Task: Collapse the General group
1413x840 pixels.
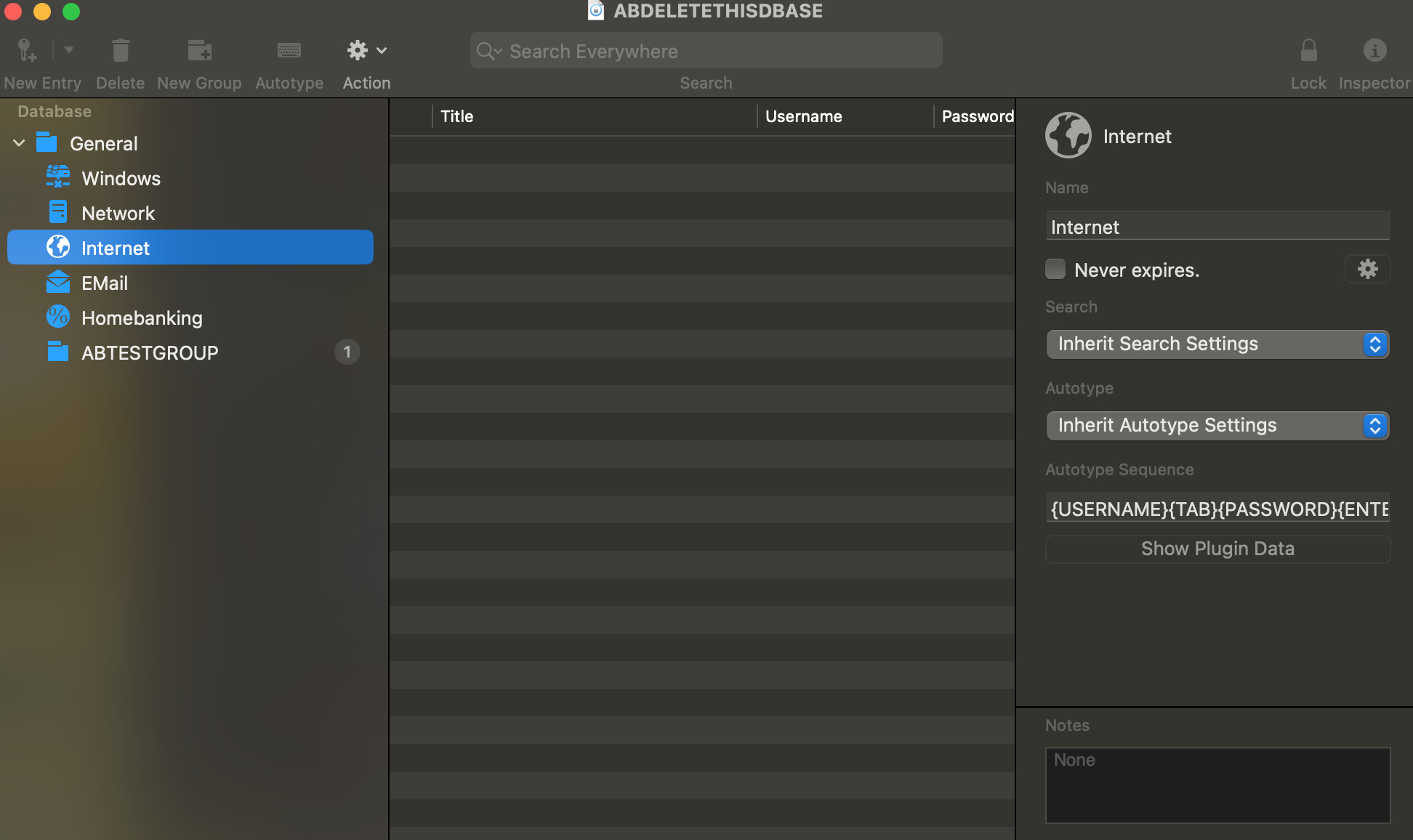Action: (18, 142)
